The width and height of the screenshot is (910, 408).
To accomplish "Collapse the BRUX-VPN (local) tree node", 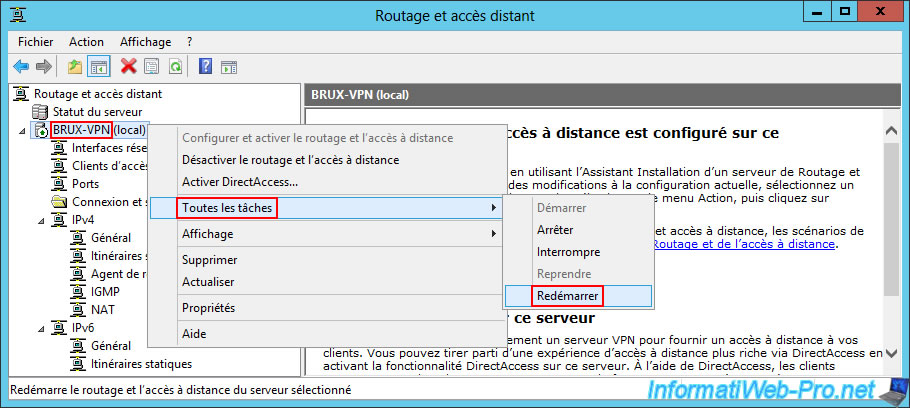I will [24, 130].
